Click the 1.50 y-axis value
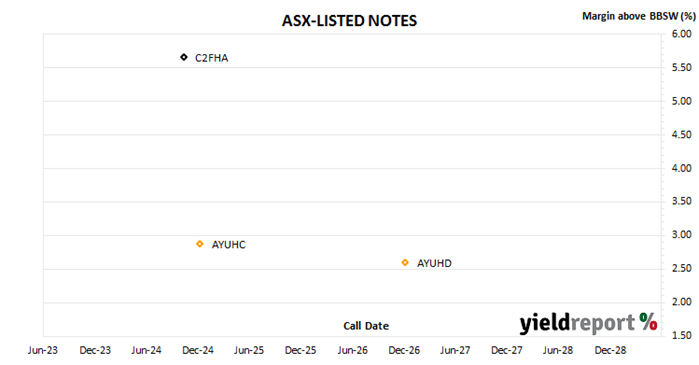Viewport: 699px width, 365px height. (682, 335)
